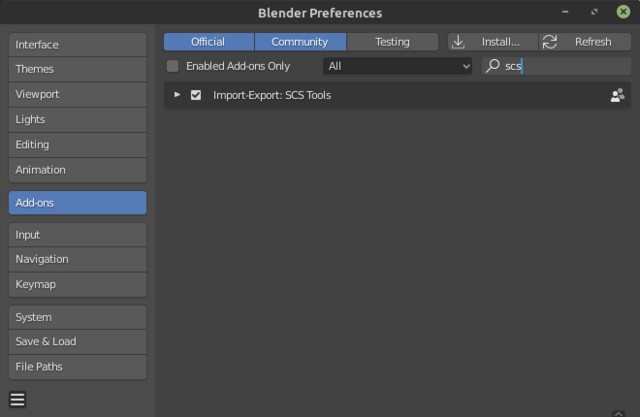Switch to the Keymap section

pos(78,284)
